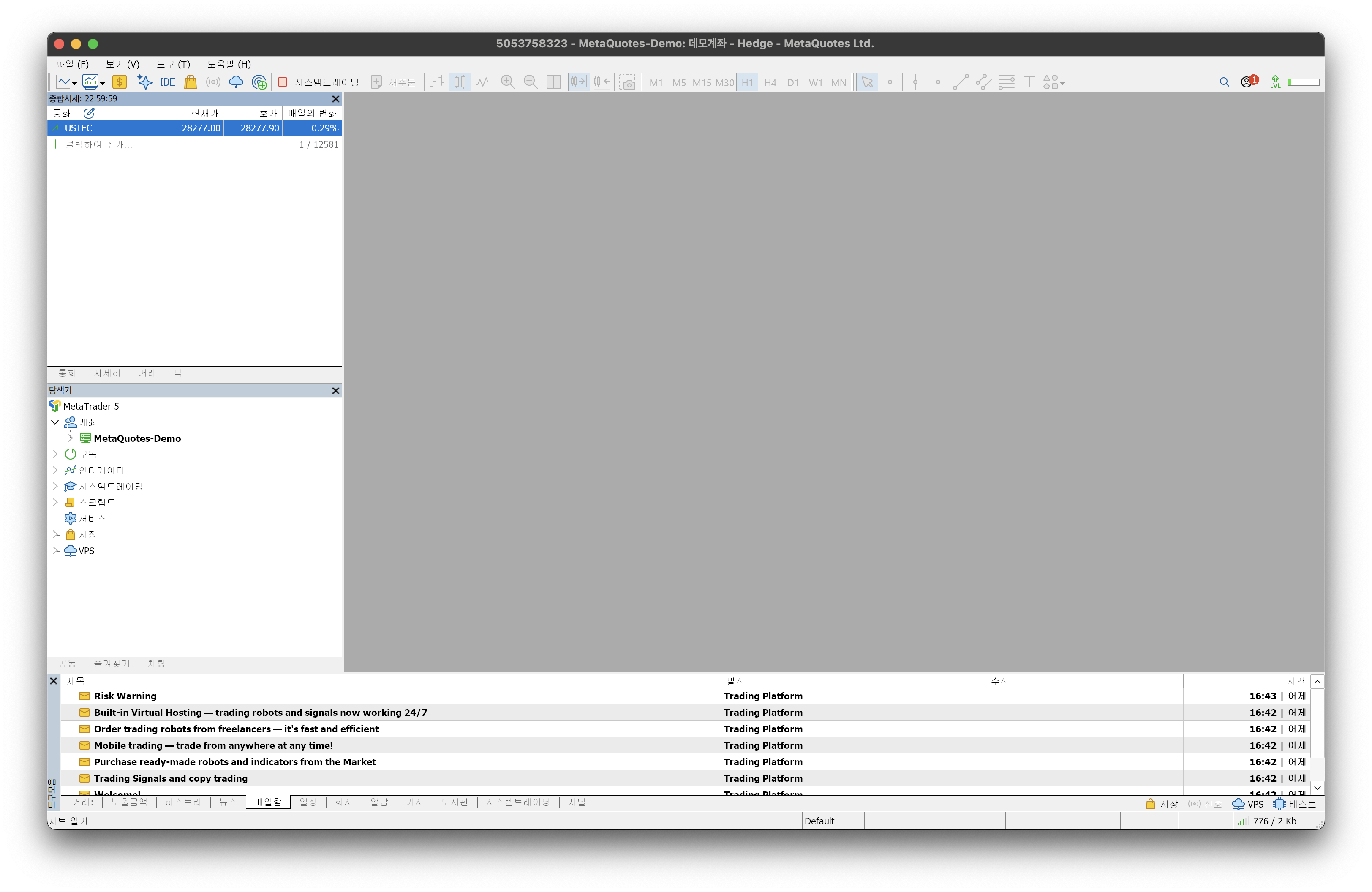This screenshot has width=1372, height=892.
Task: Open the new chart dropdown arrow
Action: tap(74, 83)
